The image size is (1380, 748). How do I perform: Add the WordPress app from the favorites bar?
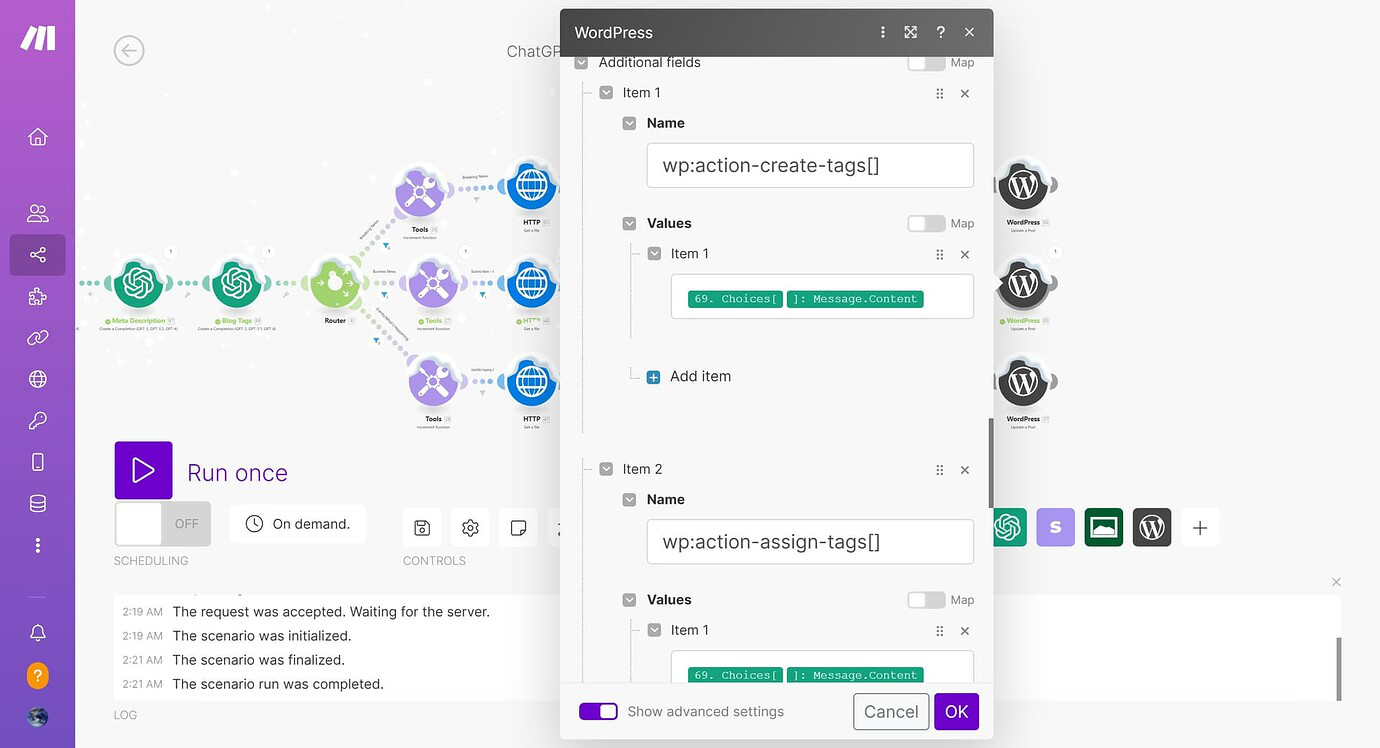1152,527
